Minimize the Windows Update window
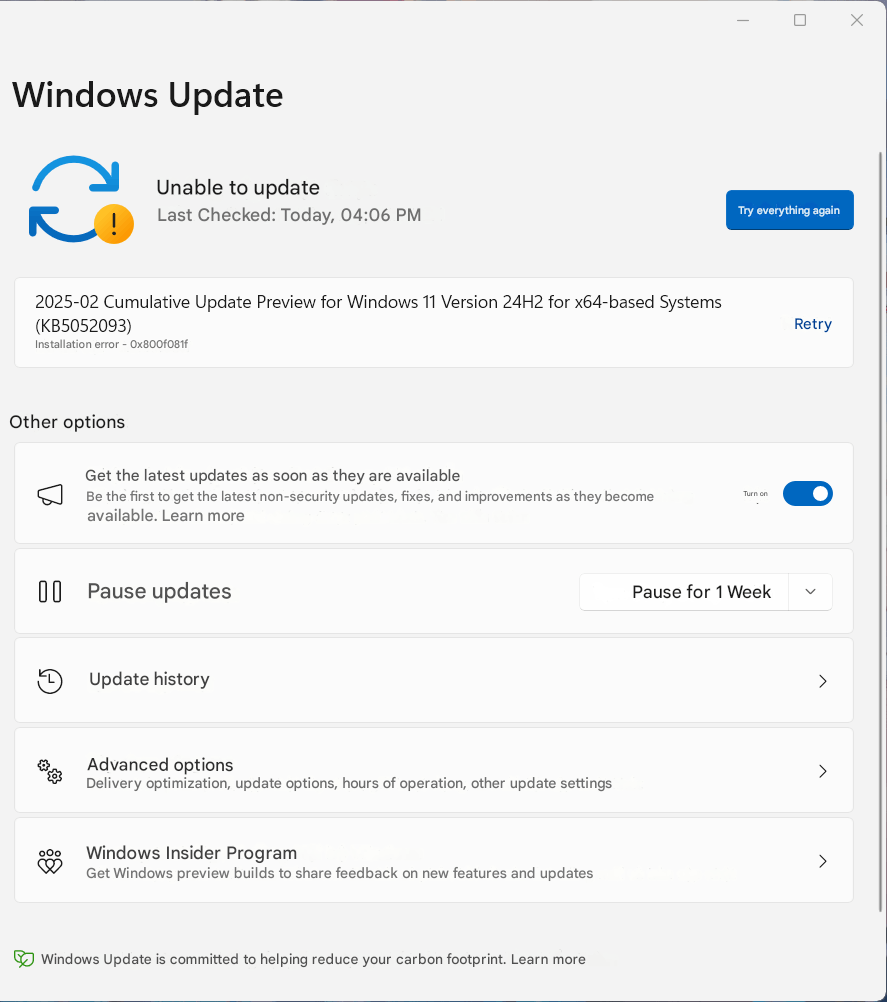The height and width of the screenshot is (1002, 888). [x=743, y=20]
